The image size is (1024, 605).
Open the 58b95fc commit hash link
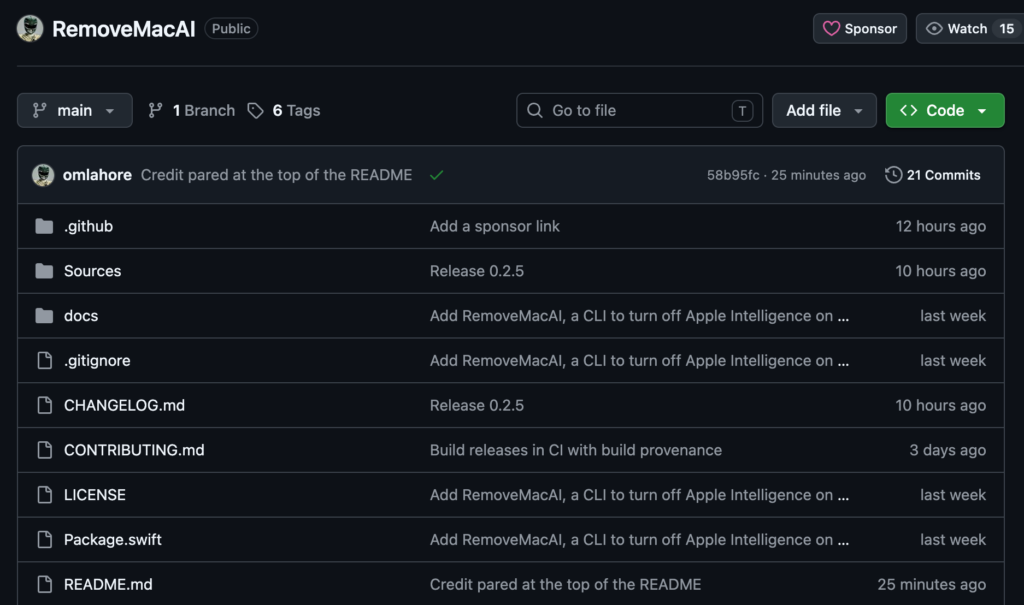(733, 175)
